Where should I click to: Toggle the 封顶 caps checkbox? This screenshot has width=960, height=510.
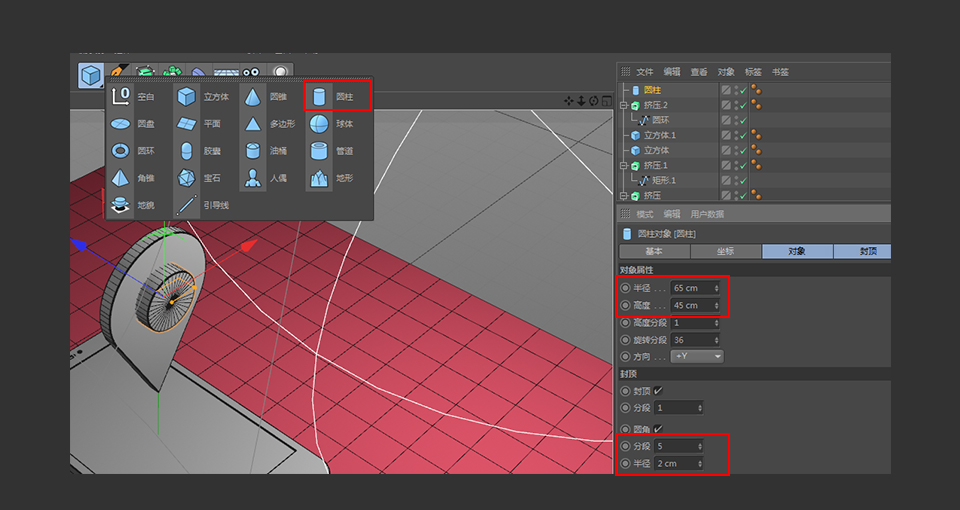point(658,390)
